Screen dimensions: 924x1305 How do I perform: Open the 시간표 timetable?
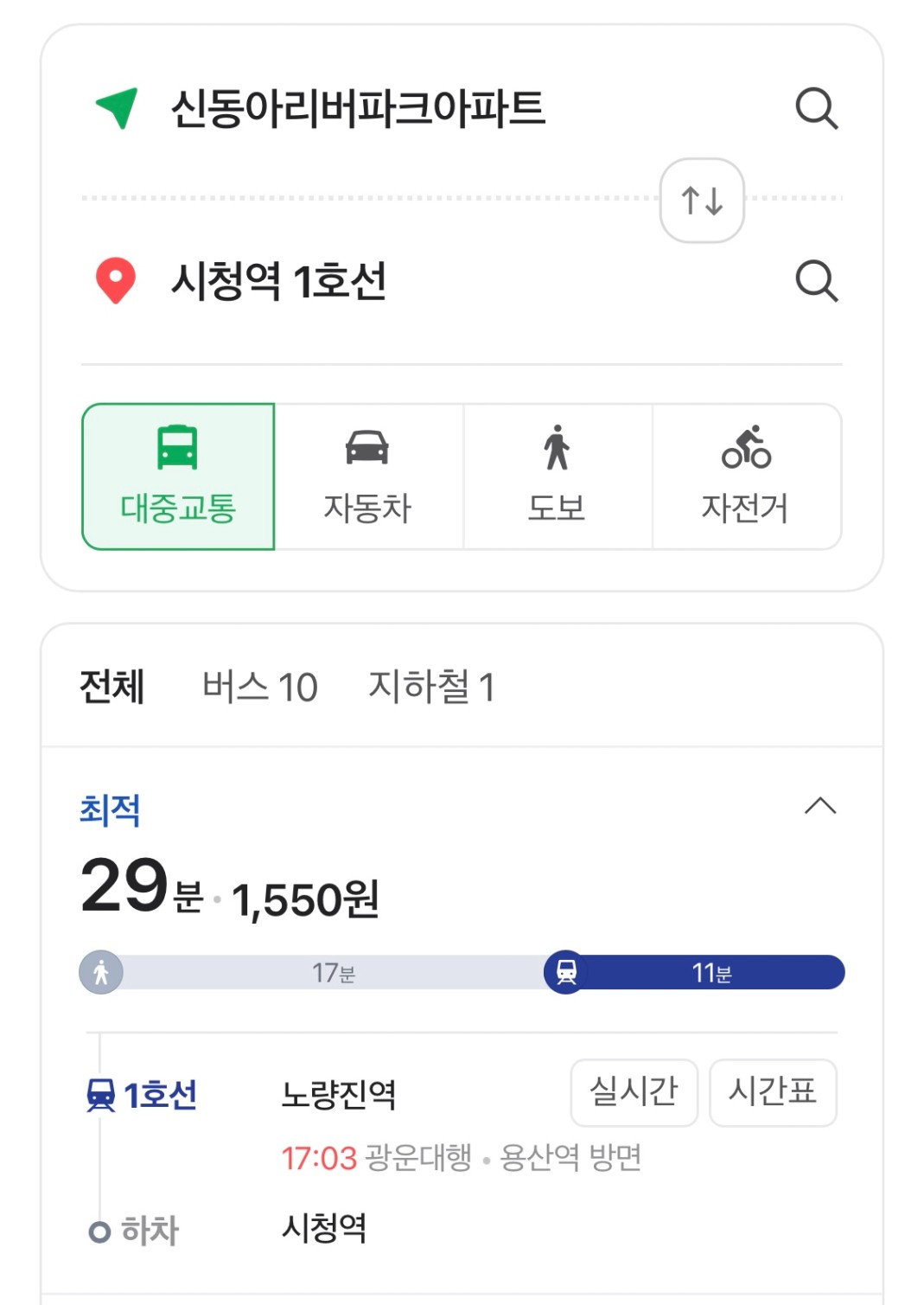pyautogui.click(x=773, y=1092)
